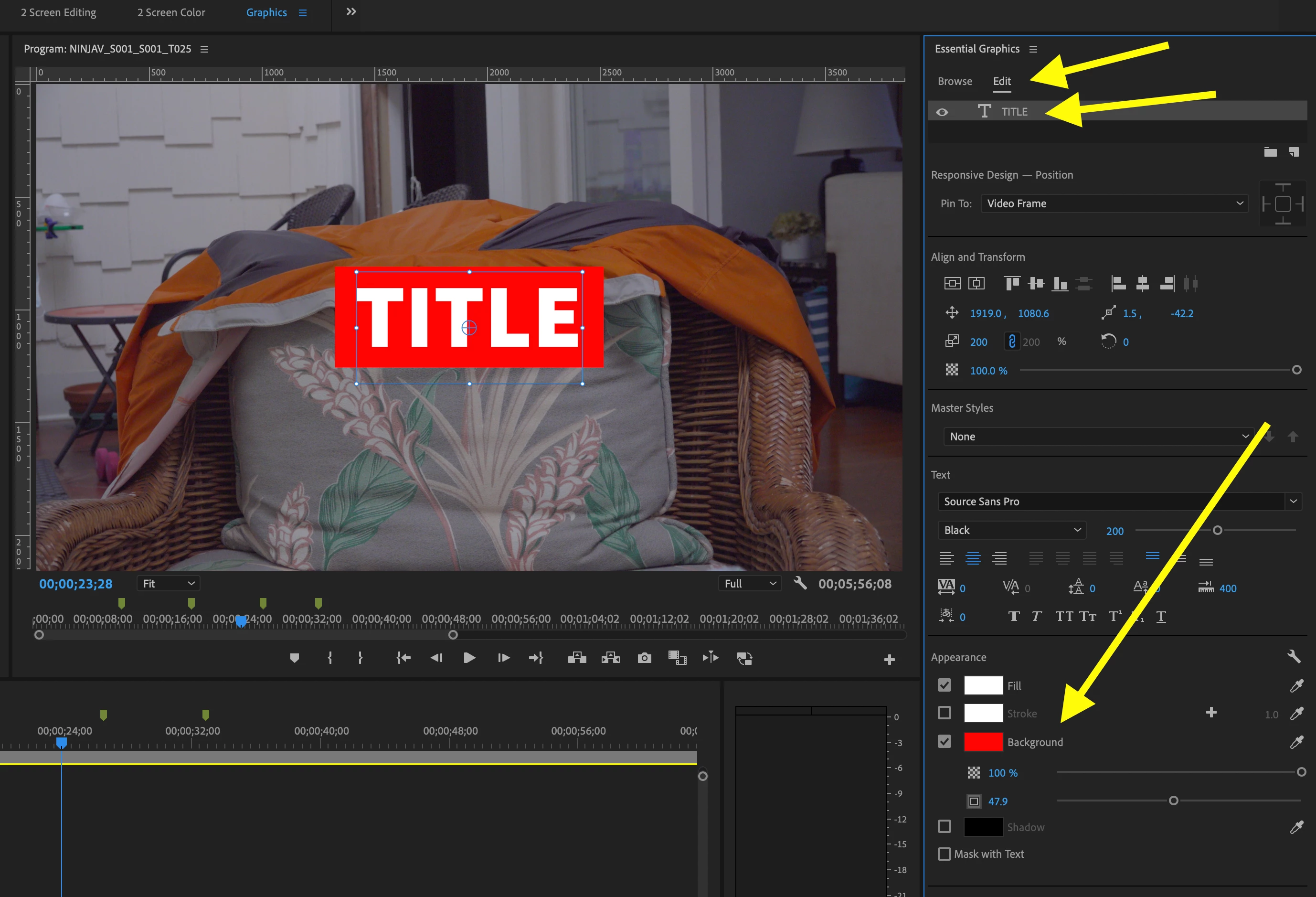Click the red Background color swatch
The width and height of the screenshot is (1316, 897).
click(x=983, y=742)
